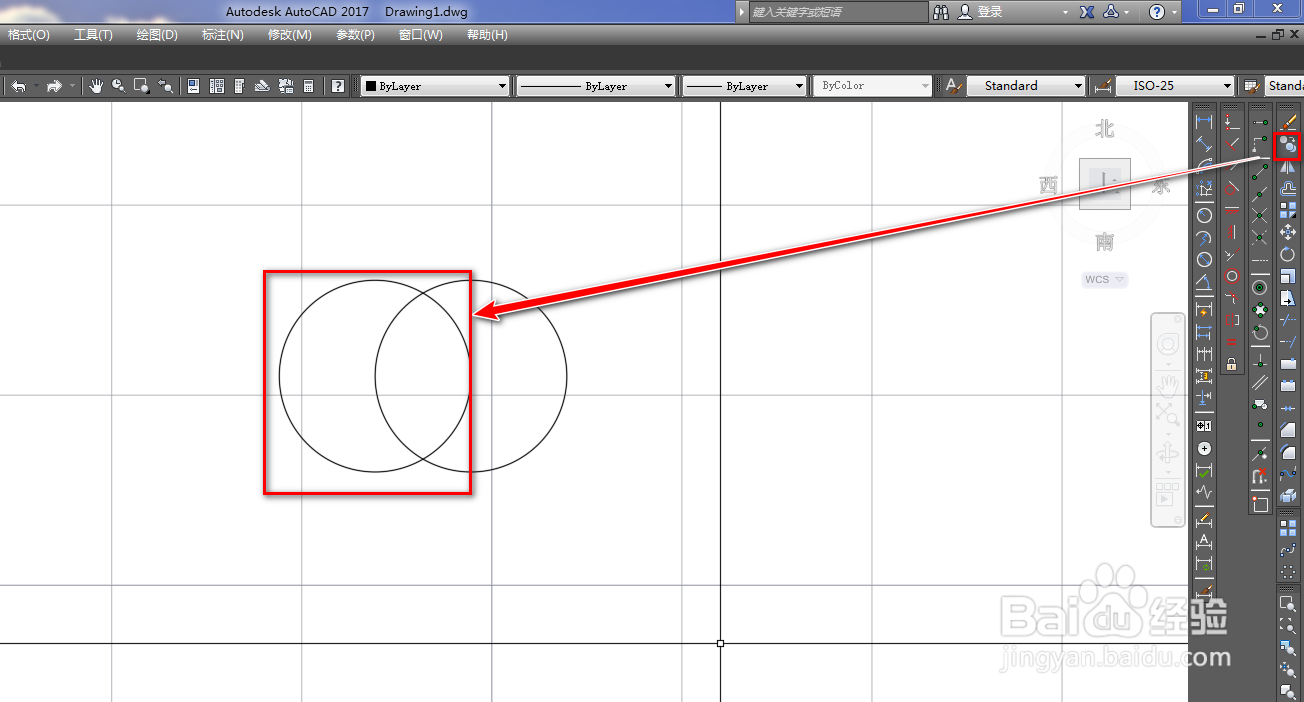
Task: Click the Zoom Object icon
Action: point(1288,691)
